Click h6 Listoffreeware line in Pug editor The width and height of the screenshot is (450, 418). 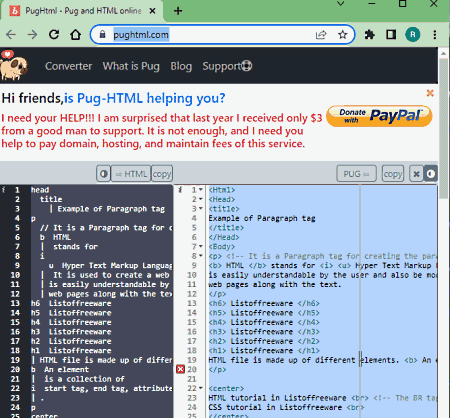click(71, 303)
